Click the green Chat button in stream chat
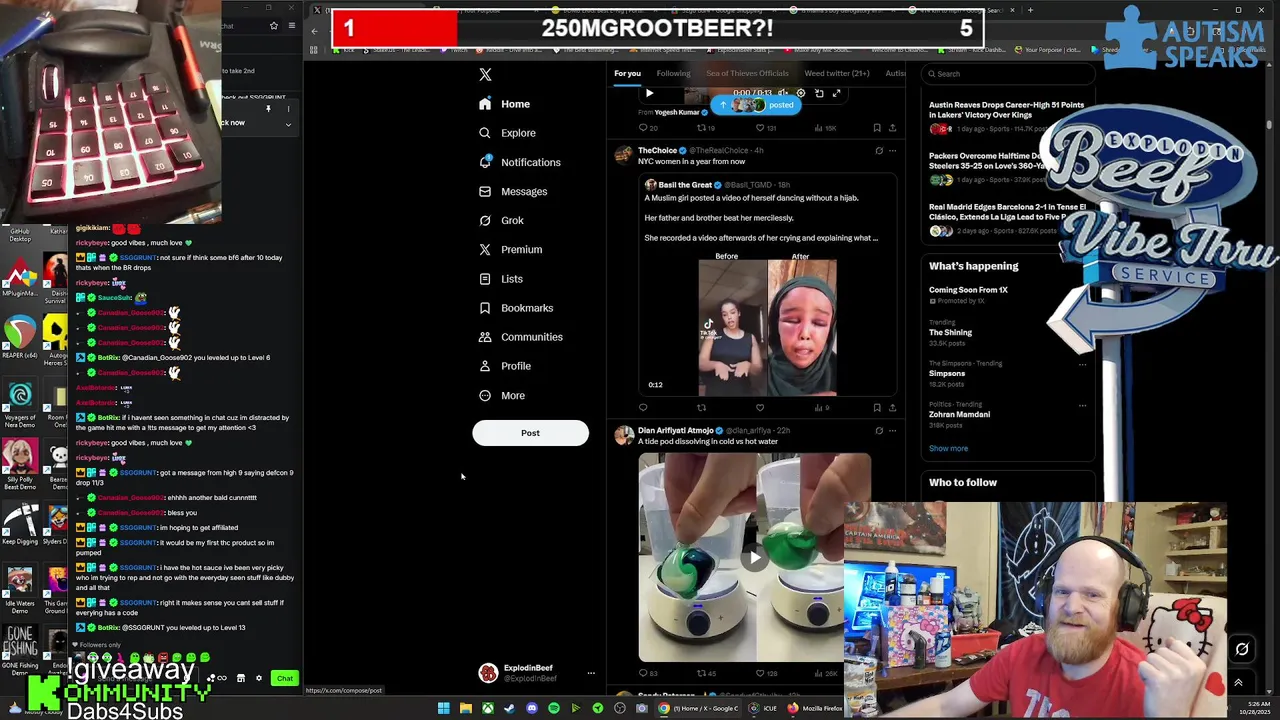This screenshot has width=1280, height=720. pos(285,679)
